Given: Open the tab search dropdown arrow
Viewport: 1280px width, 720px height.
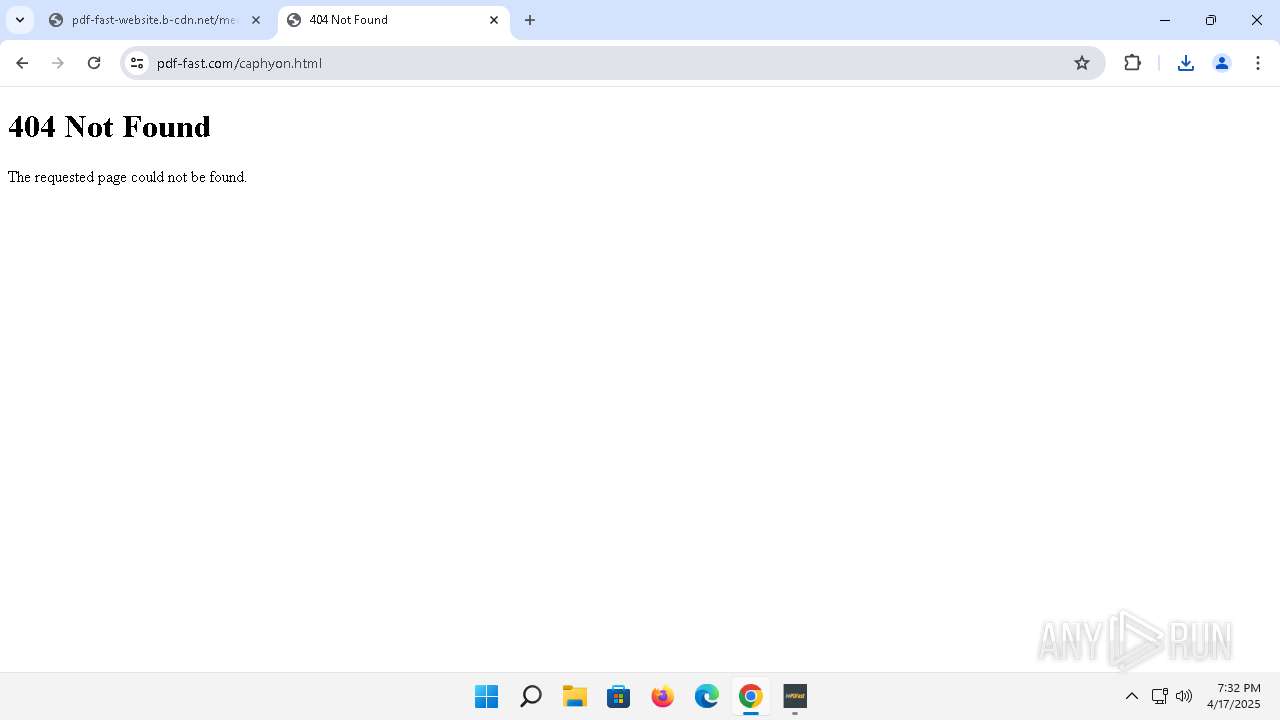Looking at the screenshot, I should point(20,20).
